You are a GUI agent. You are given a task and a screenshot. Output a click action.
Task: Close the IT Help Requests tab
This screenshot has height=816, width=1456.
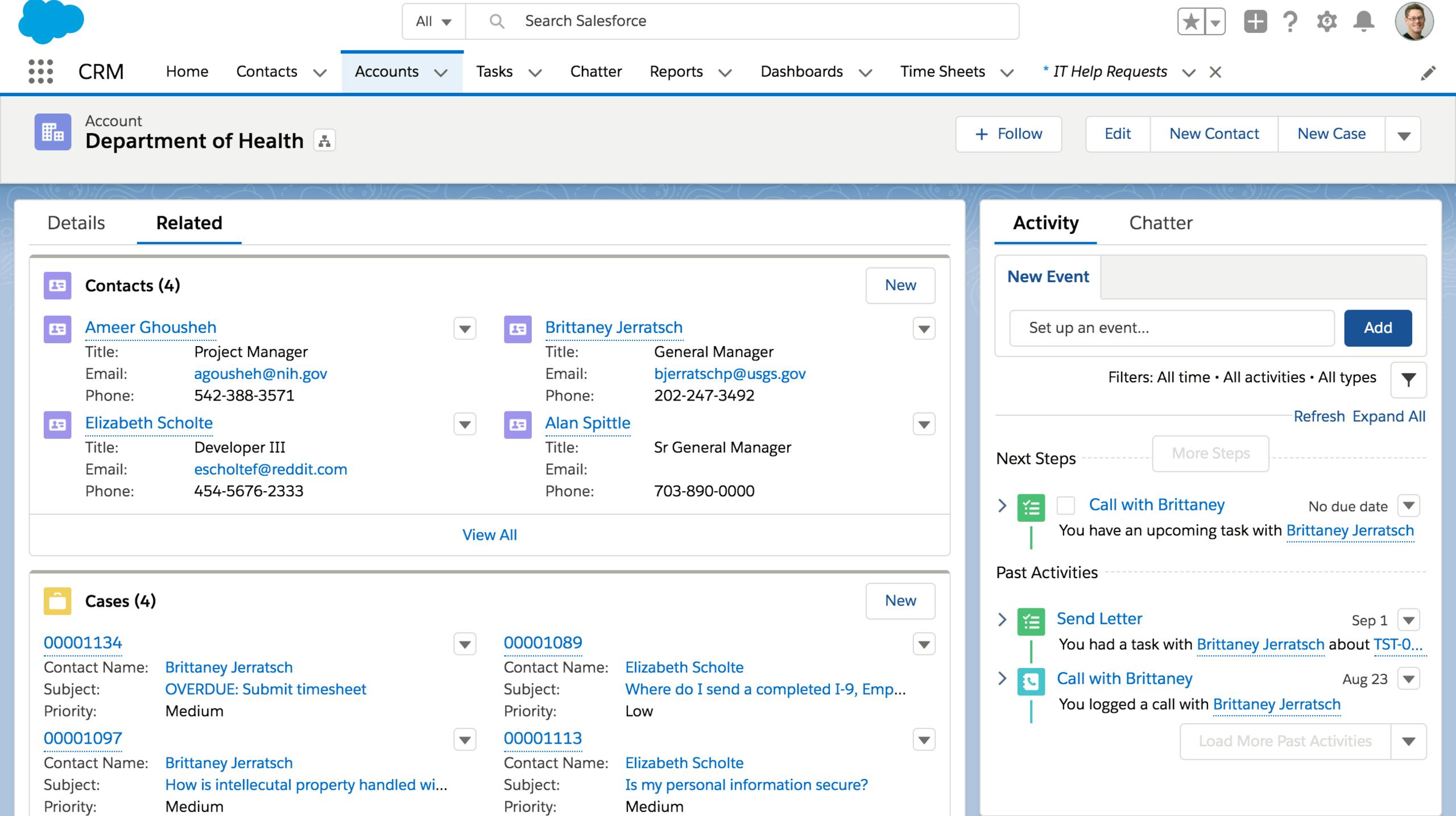[1215, 72]
